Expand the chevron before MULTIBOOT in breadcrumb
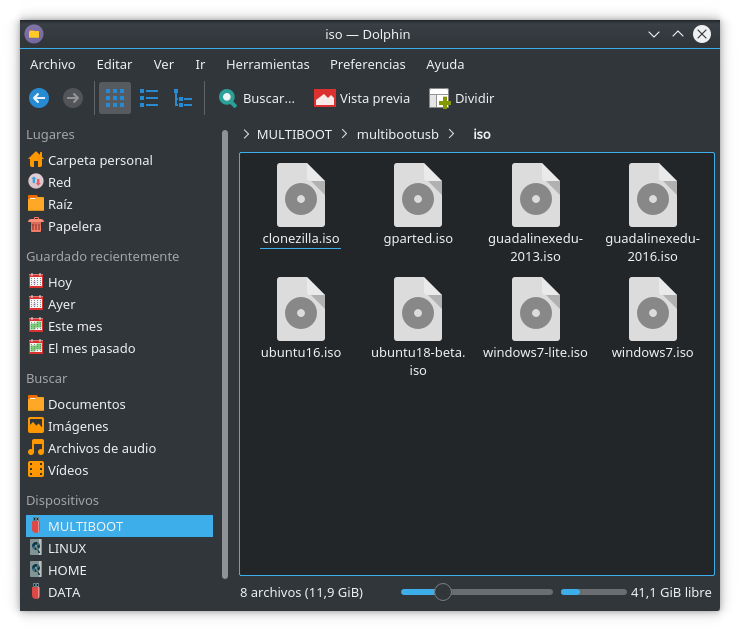This screenshot has height=631, width=740. pos(246,134)
